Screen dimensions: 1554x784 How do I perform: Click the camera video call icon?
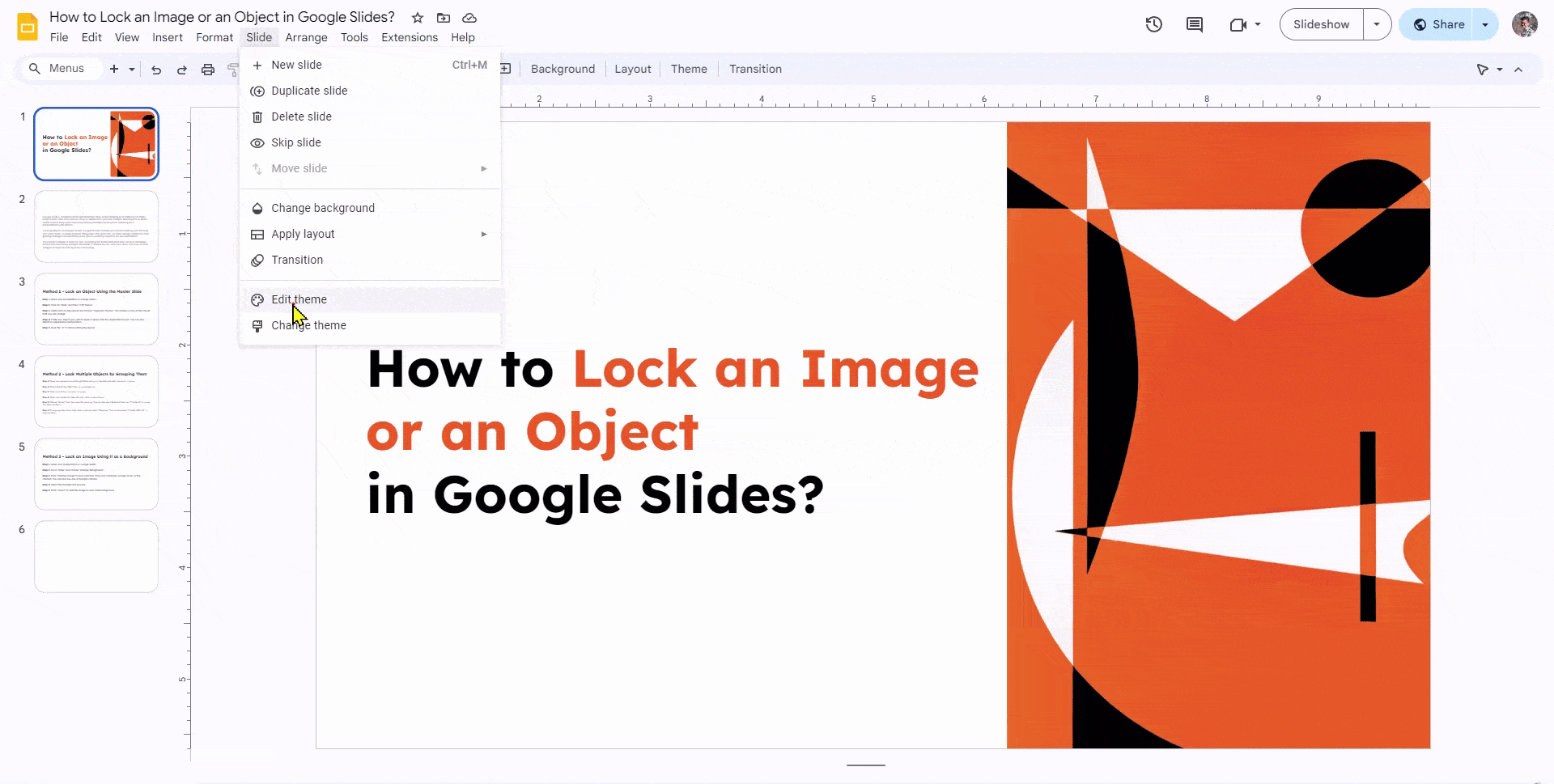pyautogui.click(x=1238, y=24)
